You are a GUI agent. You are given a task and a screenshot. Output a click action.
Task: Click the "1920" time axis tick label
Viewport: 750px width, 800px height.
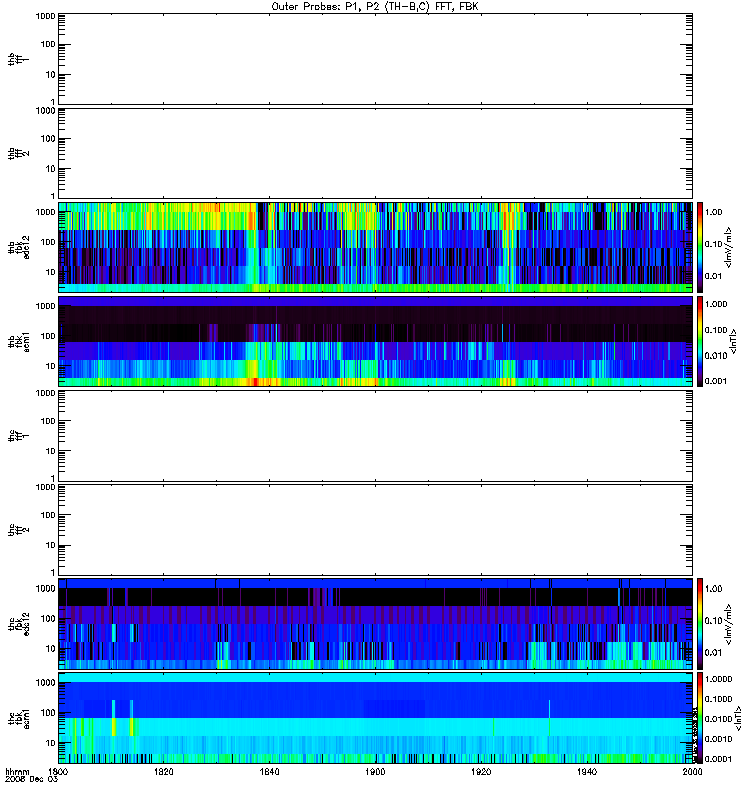(x=481, y=771)
